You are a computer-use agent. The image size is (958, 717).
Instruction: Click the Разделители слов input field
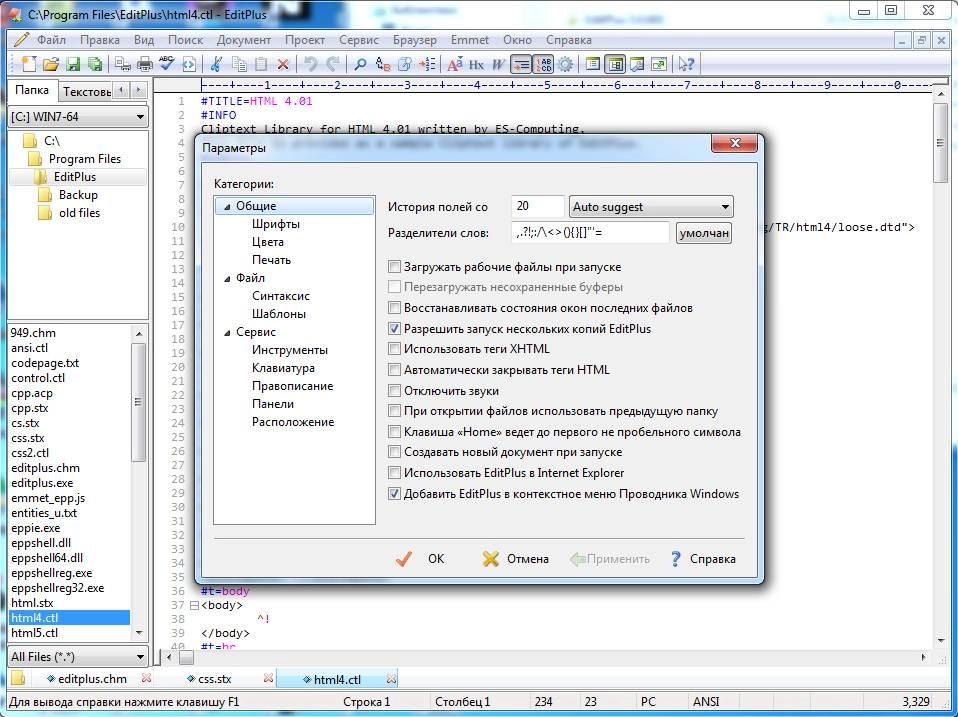(590, 233)
